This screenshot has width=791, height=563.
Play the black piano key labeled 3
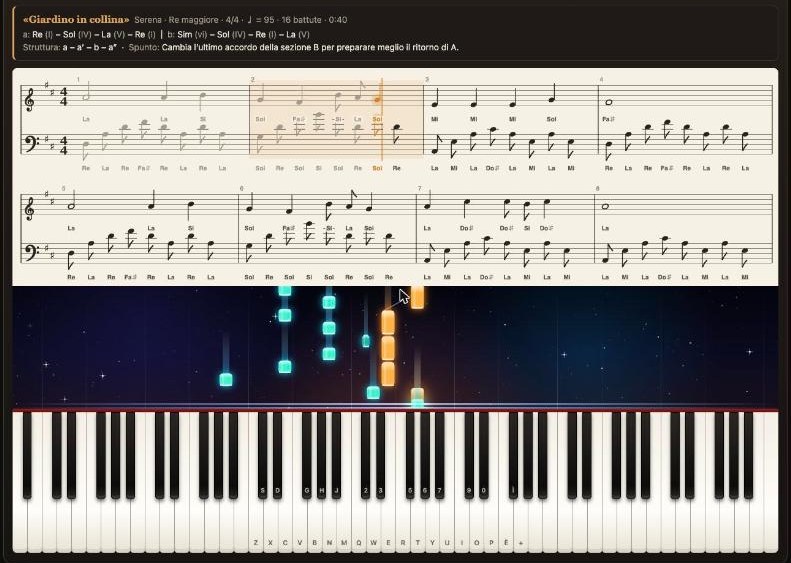click(x=380, y=455)
